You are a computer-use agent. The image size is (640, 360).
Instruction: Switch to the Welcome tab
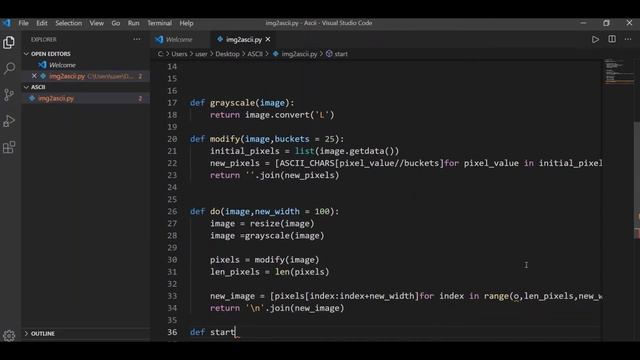pyautogui.click(x=180, y=40)
